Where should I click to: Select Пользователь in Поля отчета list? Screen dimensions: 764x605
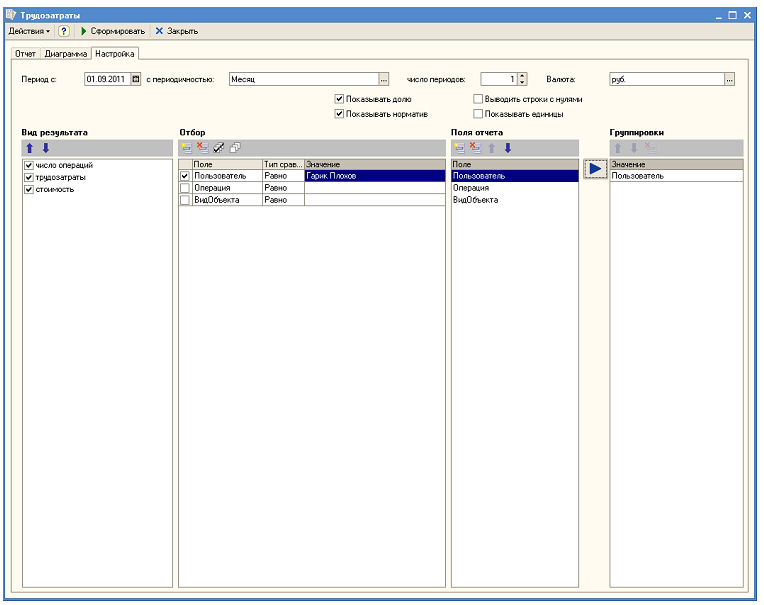pyautogui.click(x=515, y=176)
